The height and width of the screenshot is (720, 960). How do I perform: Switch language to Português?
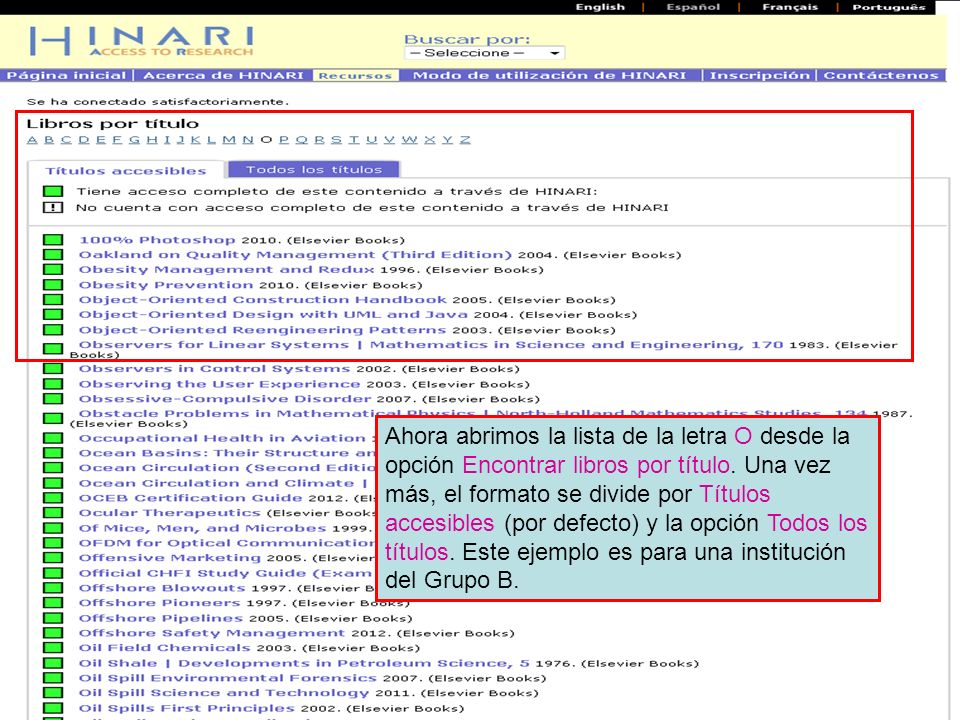[x=889, y=7]
